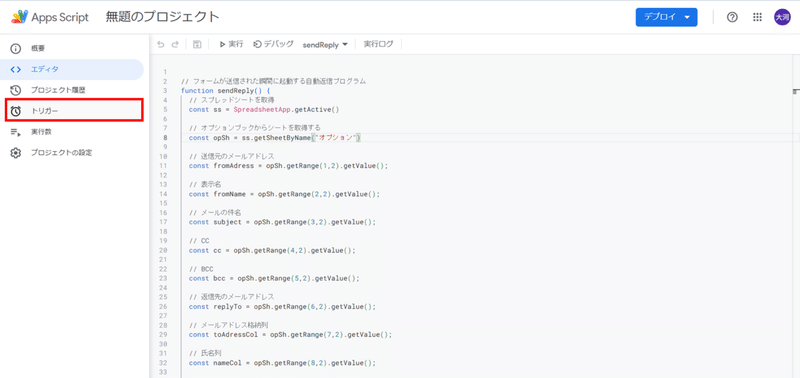The image size is (800, 378).
Task: Open the sendReply function dropdown
Action: tap(325, 45)
